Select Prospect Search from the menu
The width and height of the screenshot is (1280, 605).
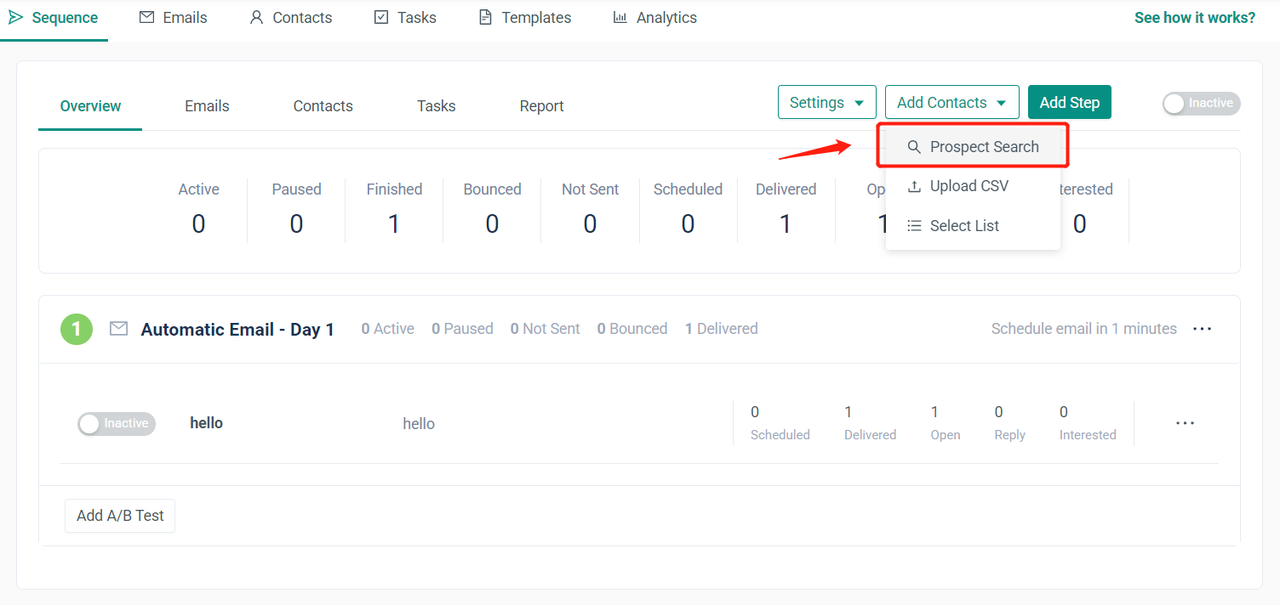(x=973, y=147)
